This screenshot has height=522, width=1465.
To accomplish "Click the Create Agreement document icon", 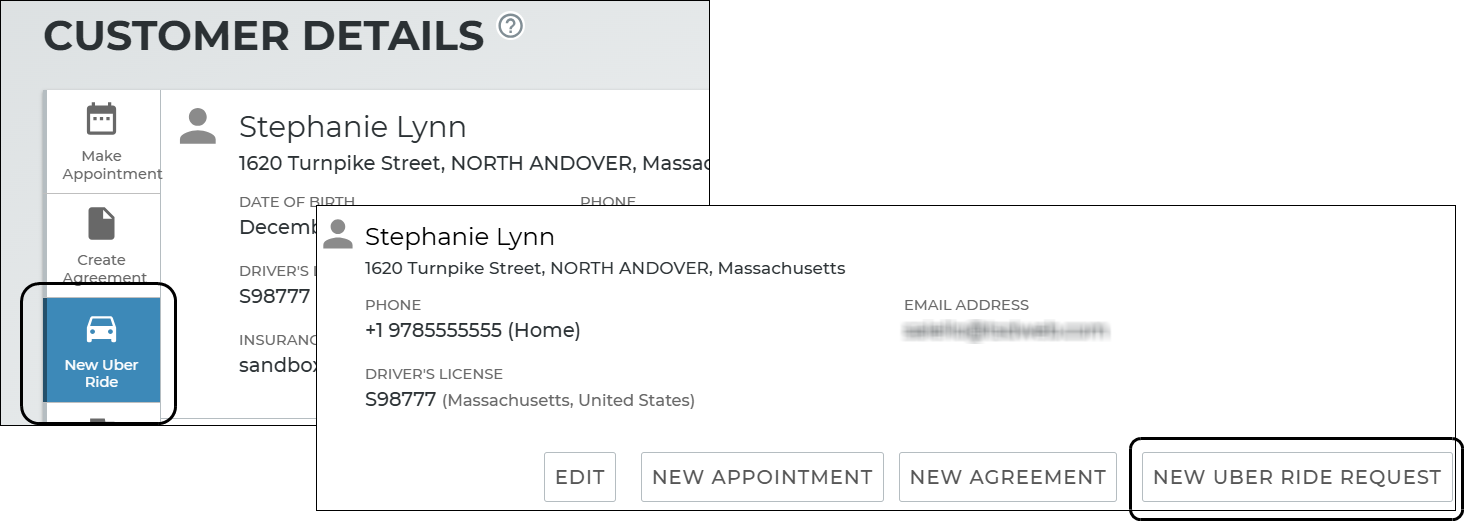I will (x=101, y=224).
